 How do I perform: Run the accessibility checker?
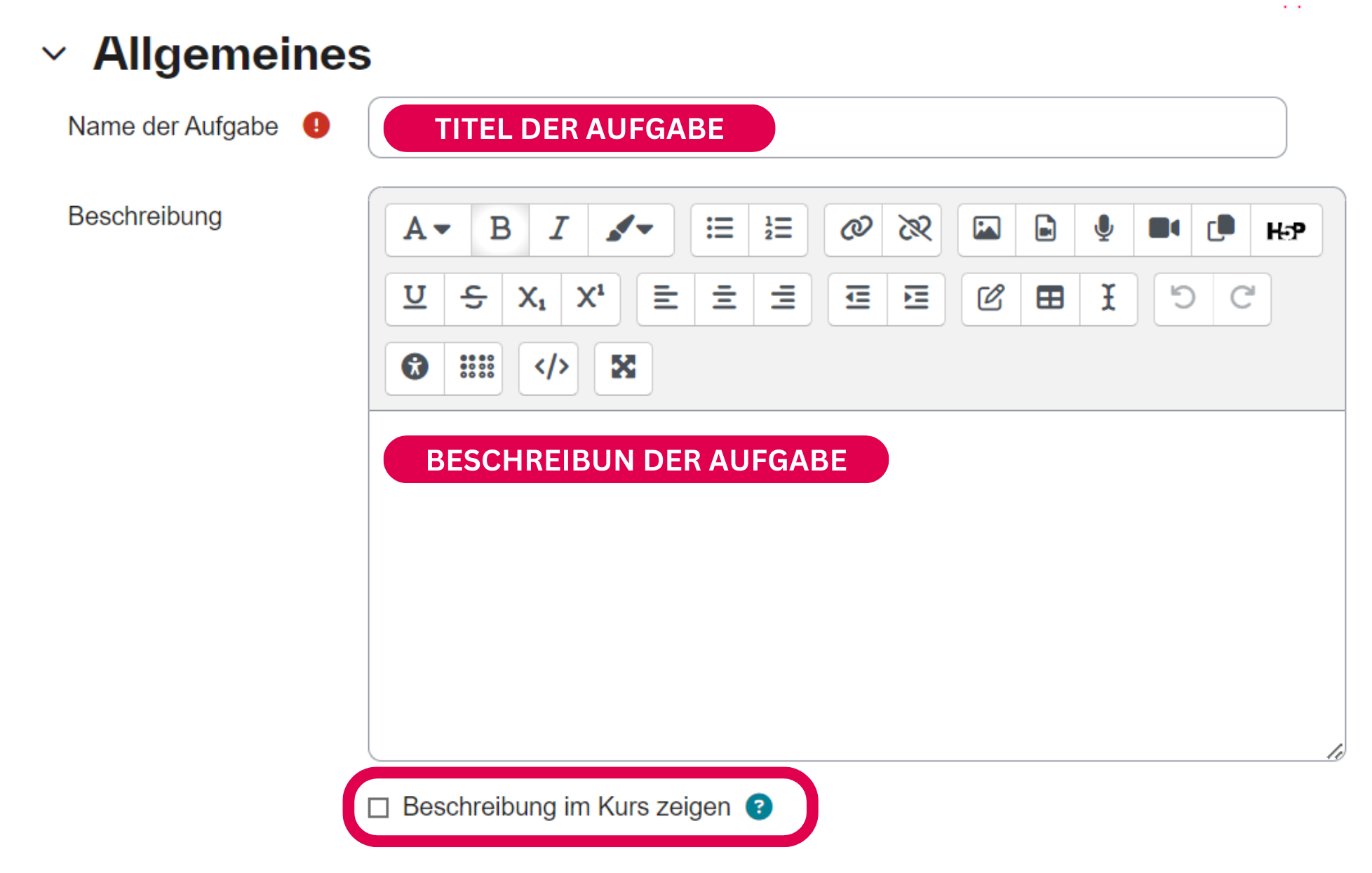[415, 368]
